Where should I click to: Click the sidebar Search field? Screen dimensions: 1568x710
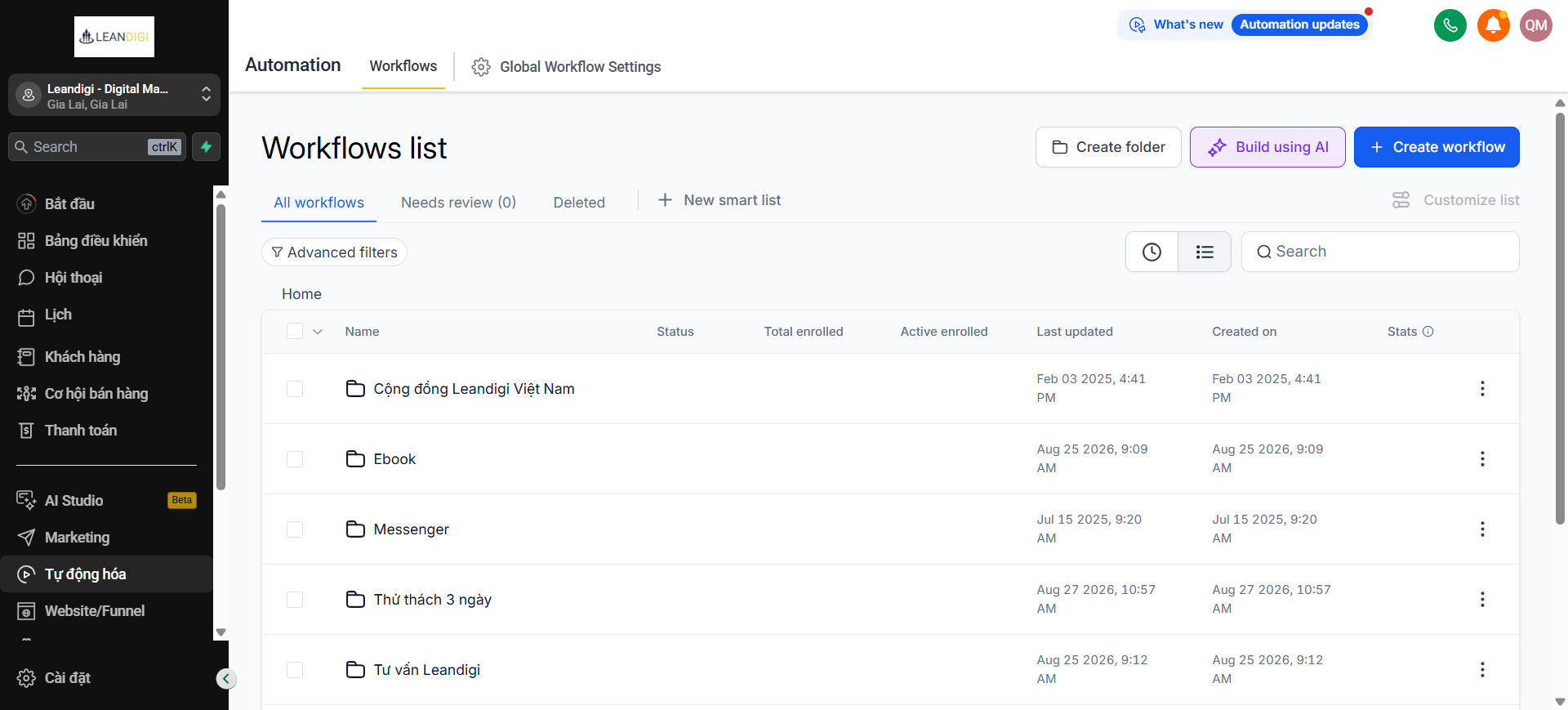[97, 147]
